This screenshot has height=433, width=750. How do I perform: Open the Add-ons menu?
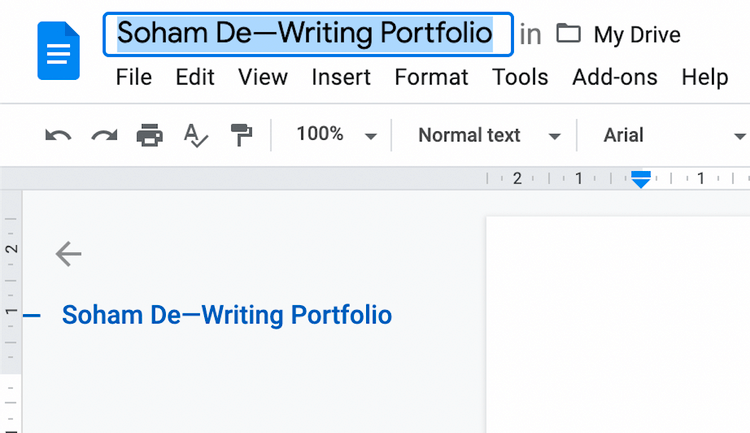[x=615, y=77]
